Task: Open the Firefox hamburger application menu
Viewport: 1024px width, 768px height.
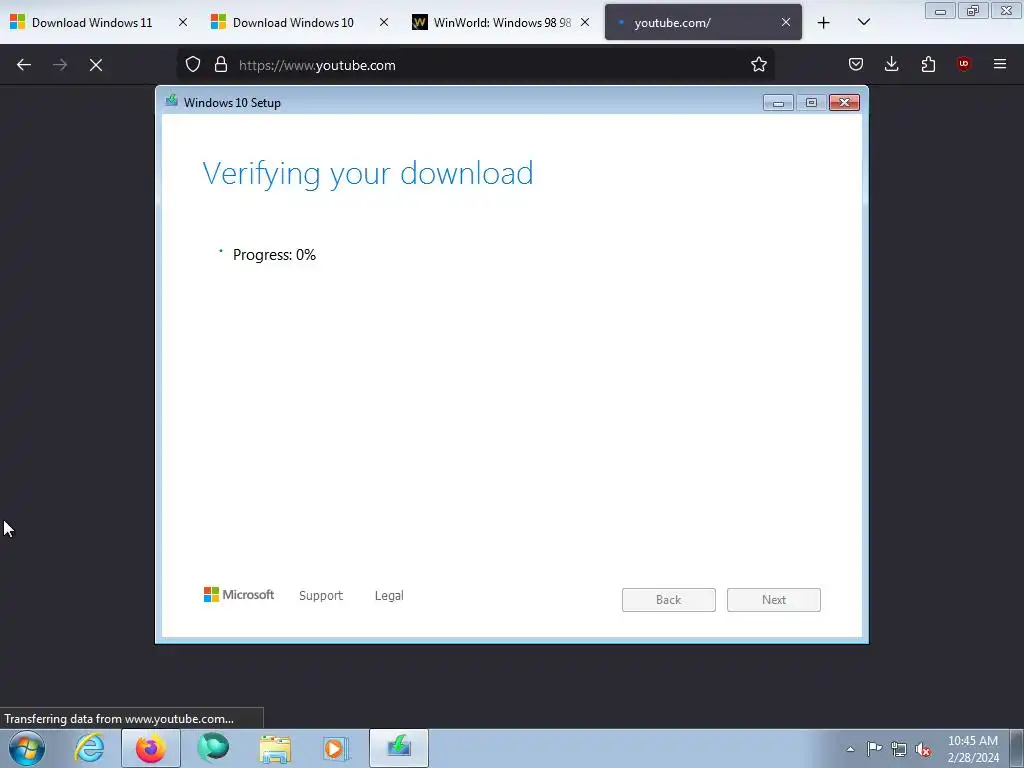Action: [x=999, y=64]
